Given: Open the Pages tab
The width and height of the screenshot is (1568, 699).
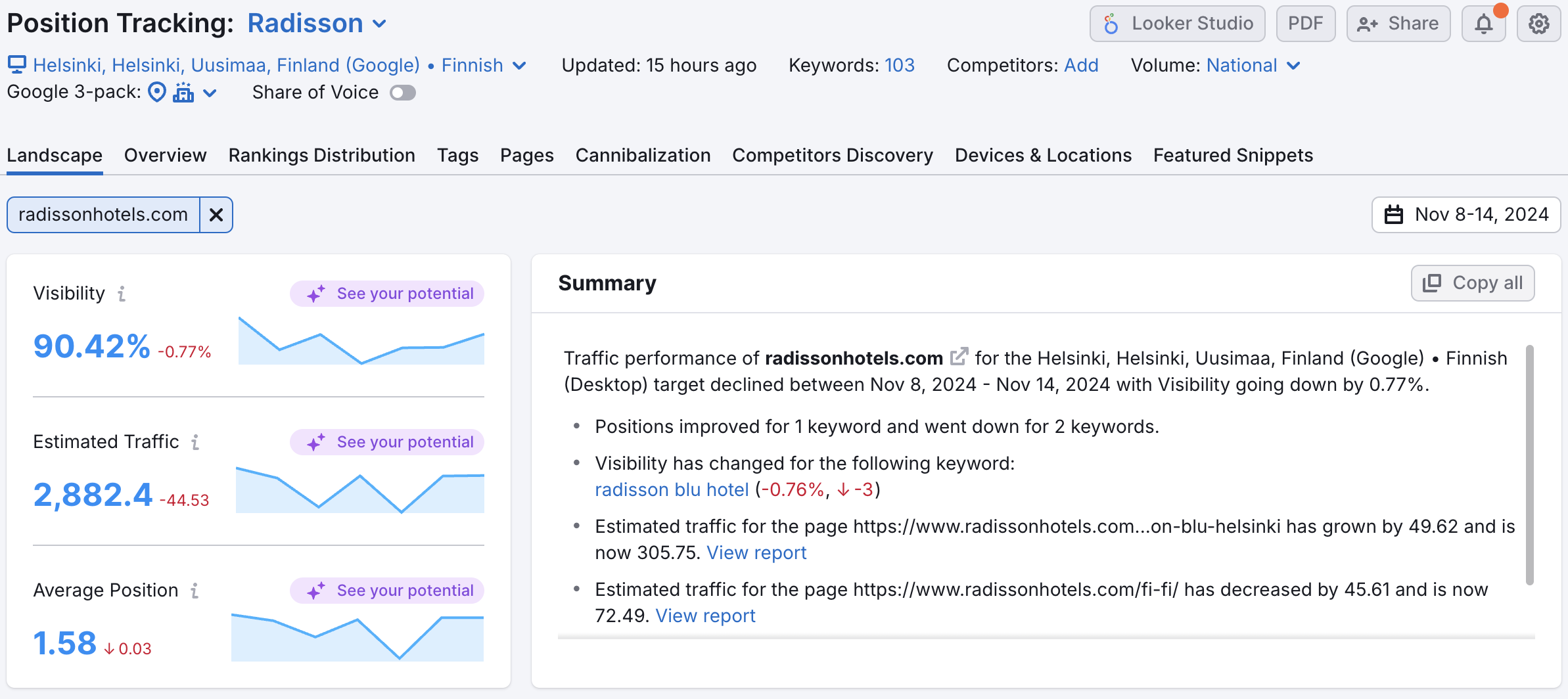Looking at the screenshot, I should point(526,155).
